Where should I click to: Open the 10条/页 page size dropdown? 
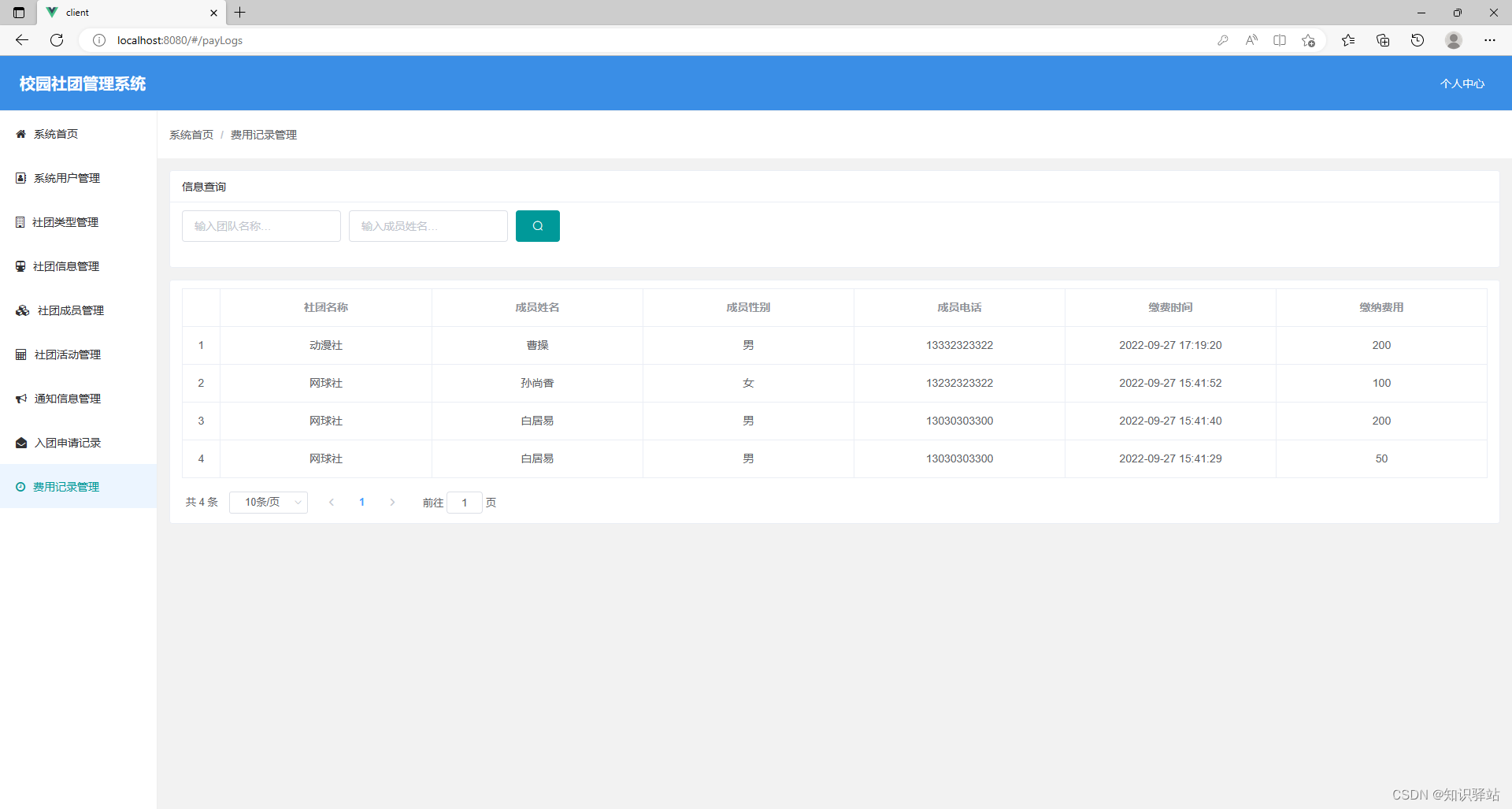click(x=269, y=503)
